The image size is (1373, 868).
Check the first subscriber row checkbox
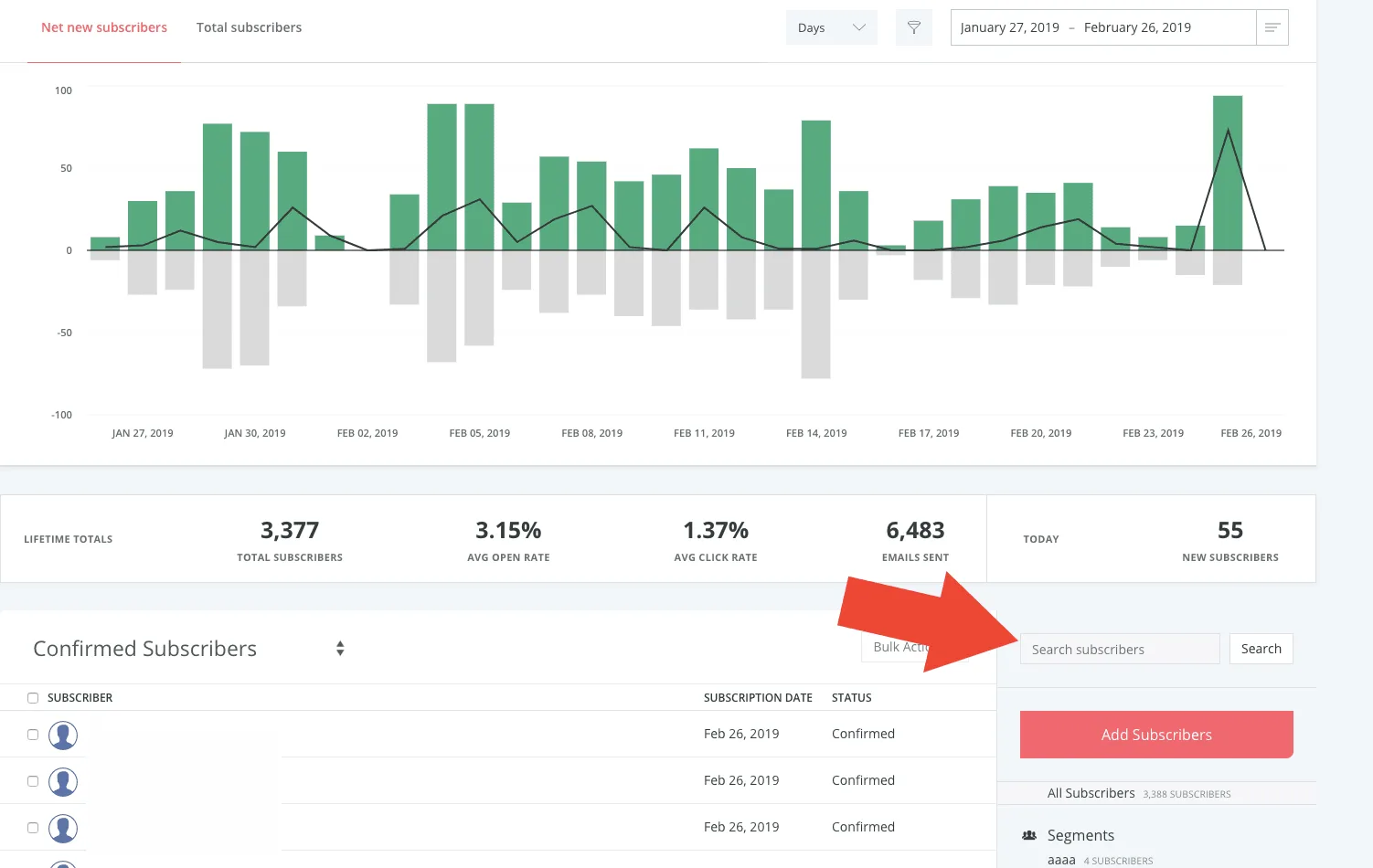(33, 735)
